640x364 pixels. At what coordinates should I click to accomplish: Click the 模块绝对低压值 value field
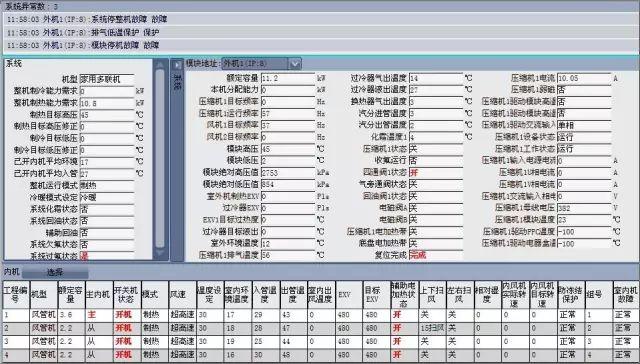pos(288,184)
